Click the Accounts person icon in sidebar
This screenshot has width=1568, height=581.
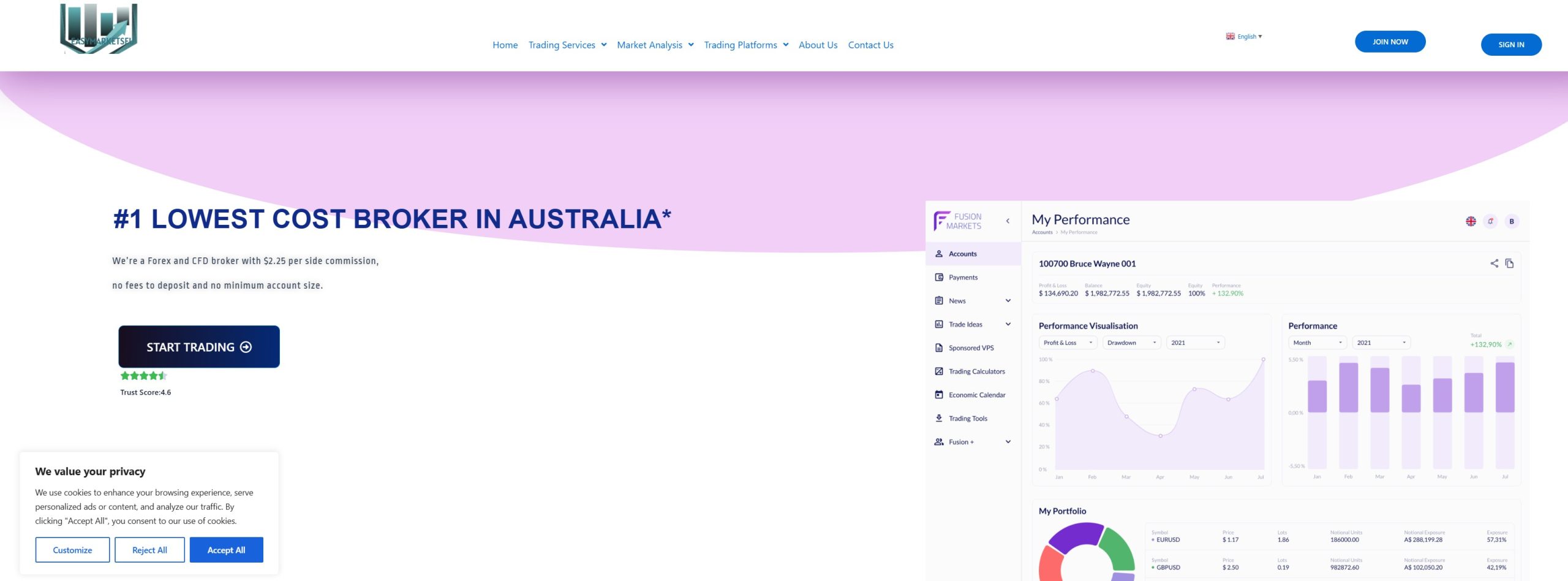(x=938, y=254)
